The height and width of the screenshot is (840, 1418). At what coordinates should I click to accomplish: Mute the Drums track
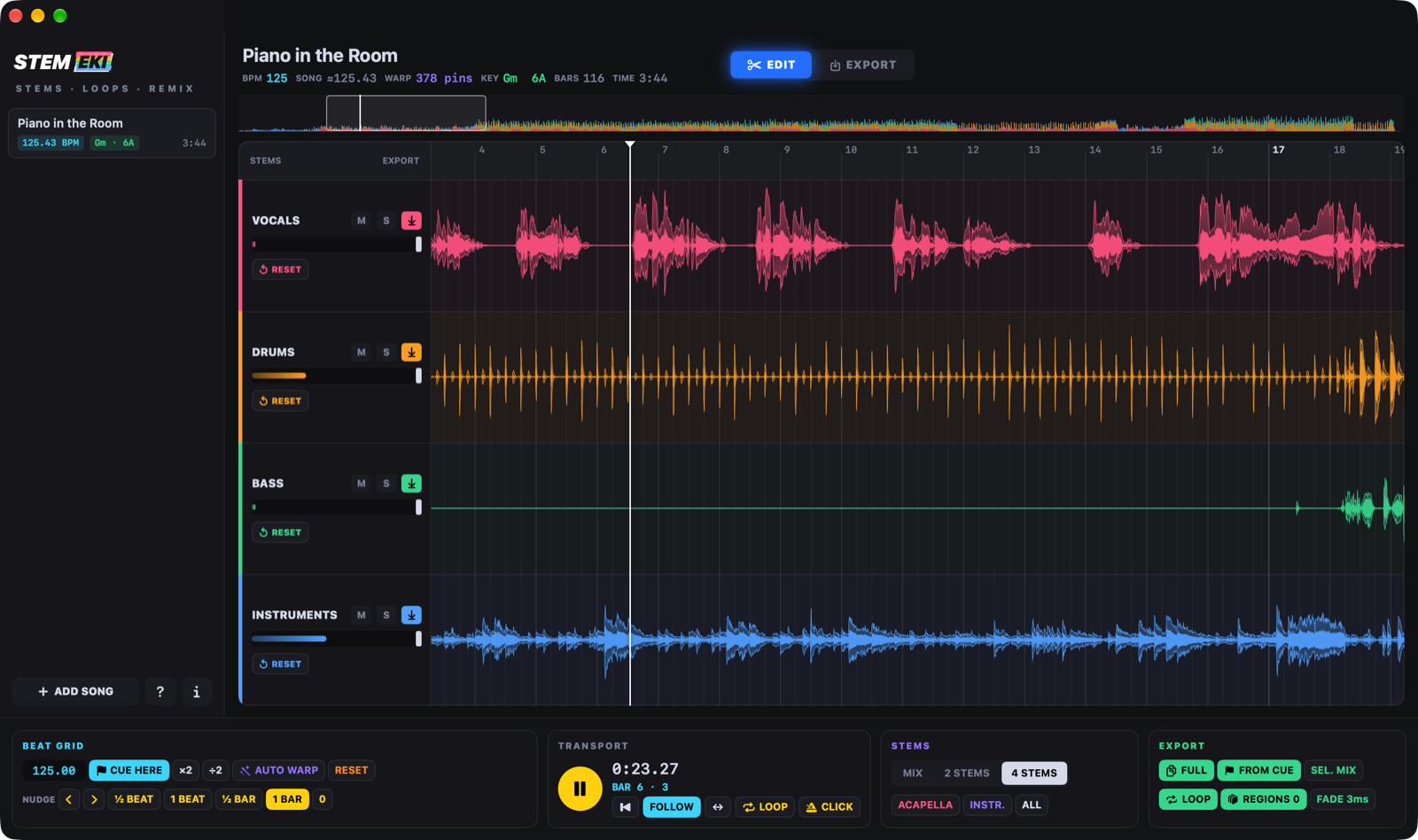tap(362, 352)
